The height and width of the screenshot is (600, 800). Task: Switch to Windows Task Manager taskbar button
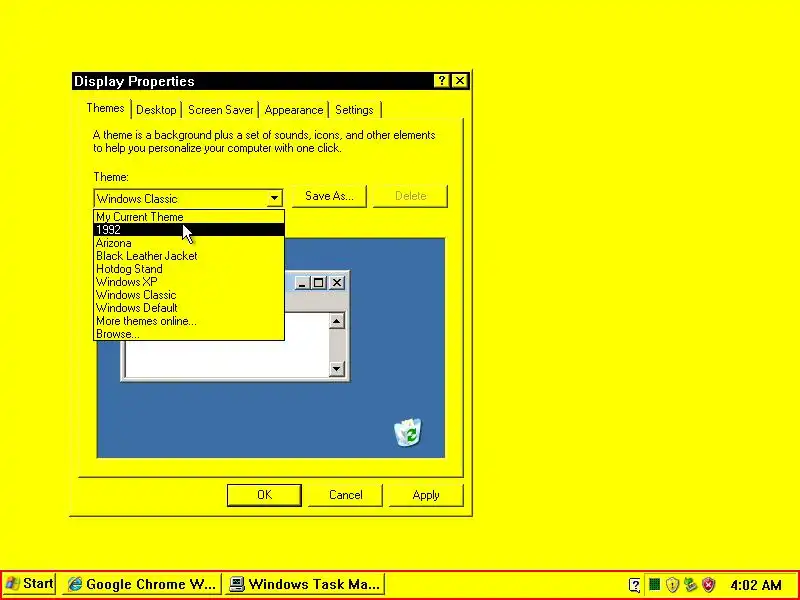click(x=305, y=584)
